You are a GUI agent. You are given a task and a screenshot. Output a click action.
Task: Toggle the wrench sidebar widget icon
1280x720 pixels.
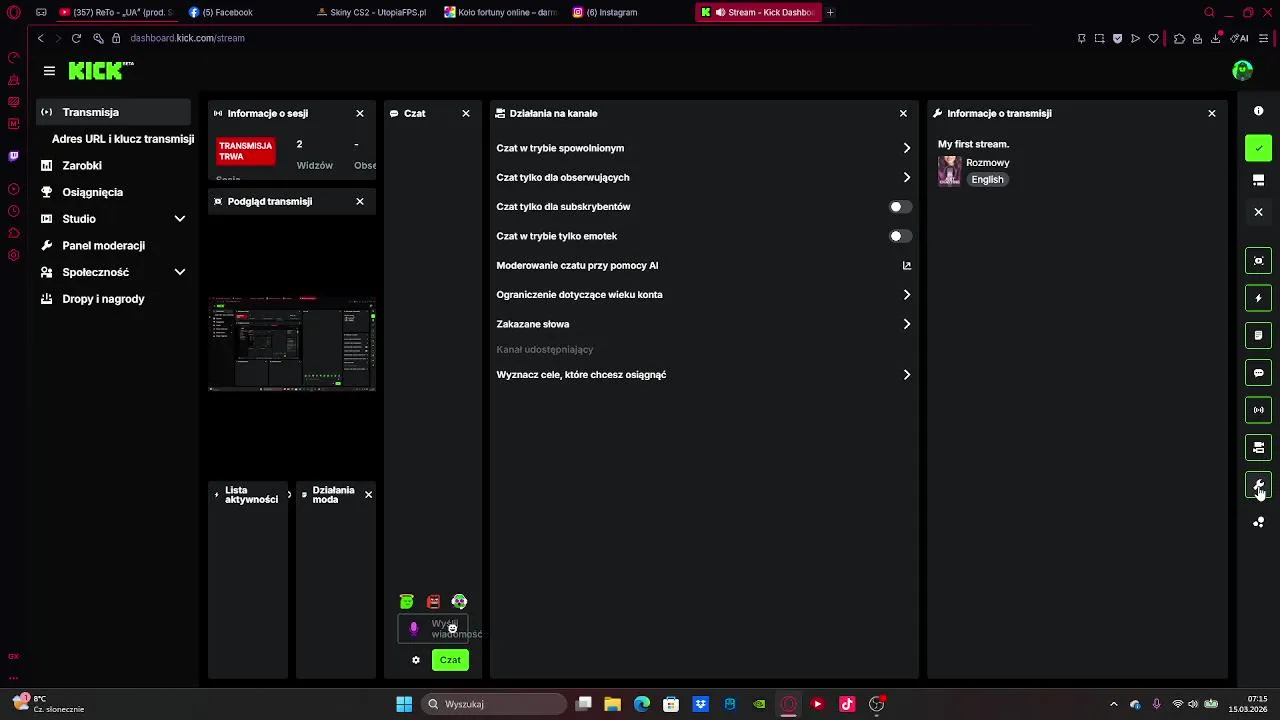1258,485
